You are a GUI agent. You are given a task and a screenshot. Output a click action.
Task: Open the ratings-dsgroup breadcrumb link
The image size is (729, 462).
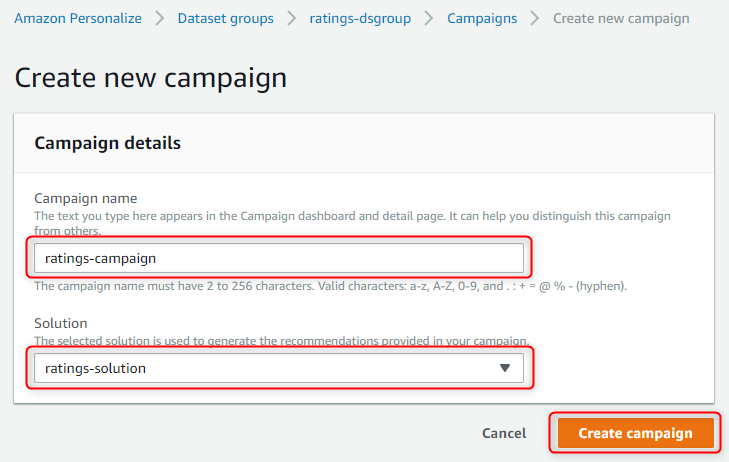point(360,19)
